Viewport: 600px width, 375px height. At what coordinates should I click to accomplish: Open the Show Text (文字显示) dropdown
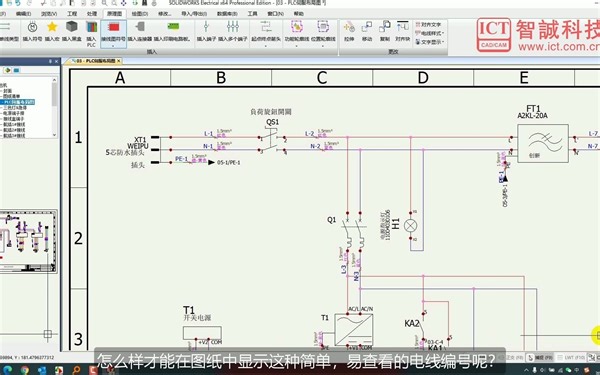tap(430, 42)
